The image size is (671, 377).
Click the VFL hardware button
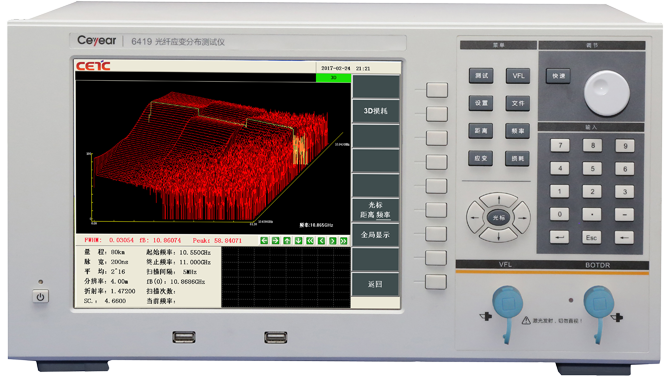pyautogui.click(x=518, y=76)
